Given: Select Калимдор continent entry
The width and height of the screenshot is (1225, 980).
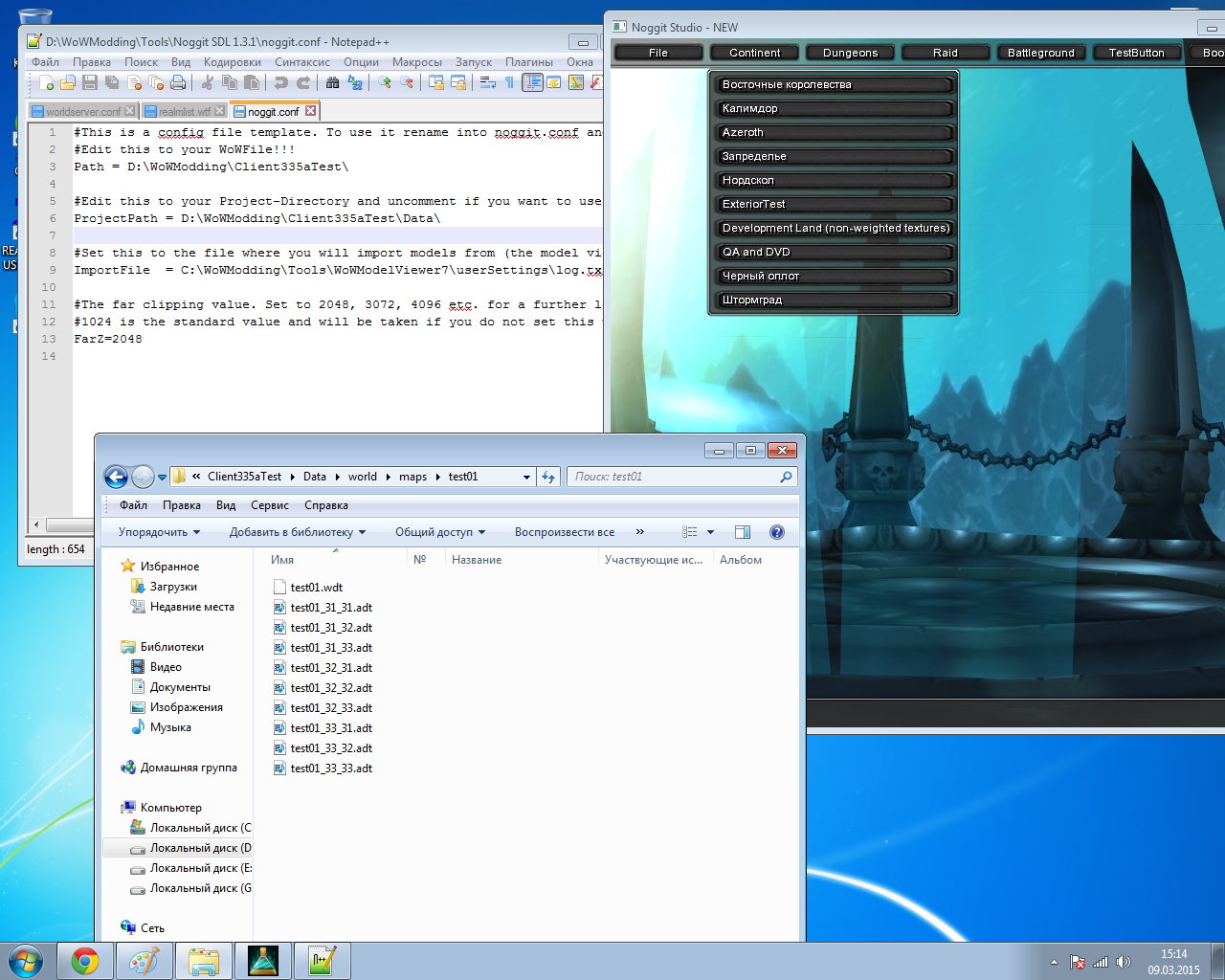Looking at the screenshot, I should tap(833, 108).
